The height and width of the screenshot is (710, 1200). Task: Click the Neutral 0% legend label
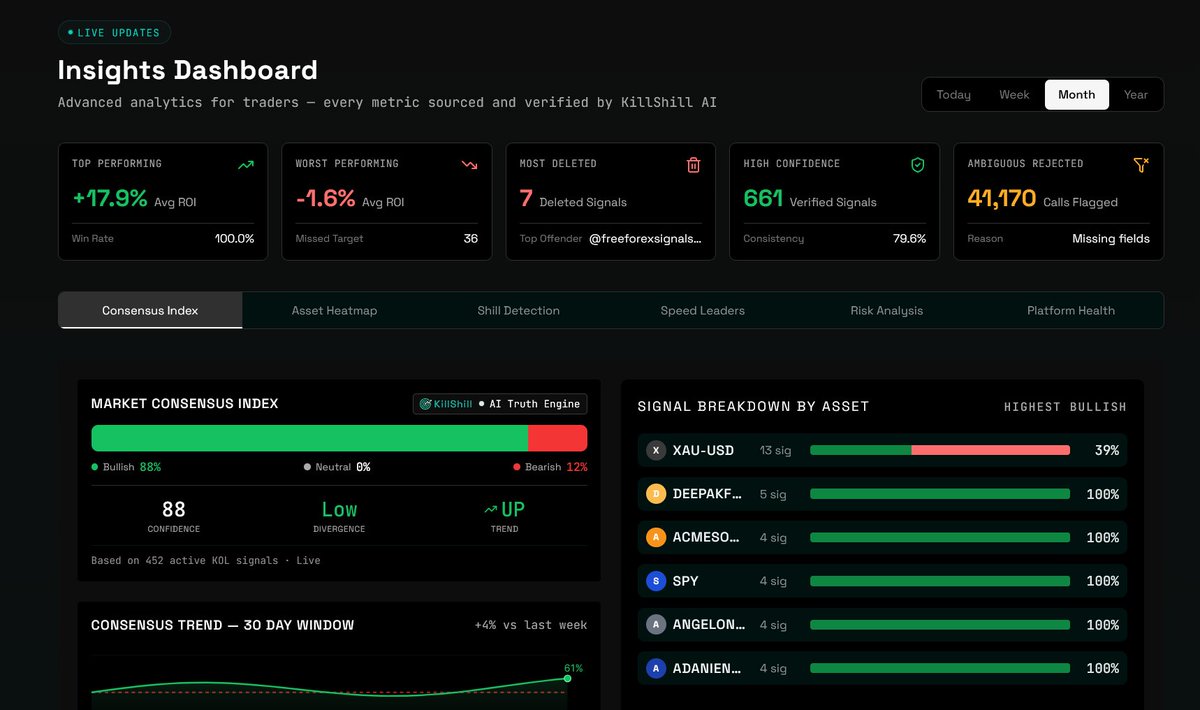(337, 467)
